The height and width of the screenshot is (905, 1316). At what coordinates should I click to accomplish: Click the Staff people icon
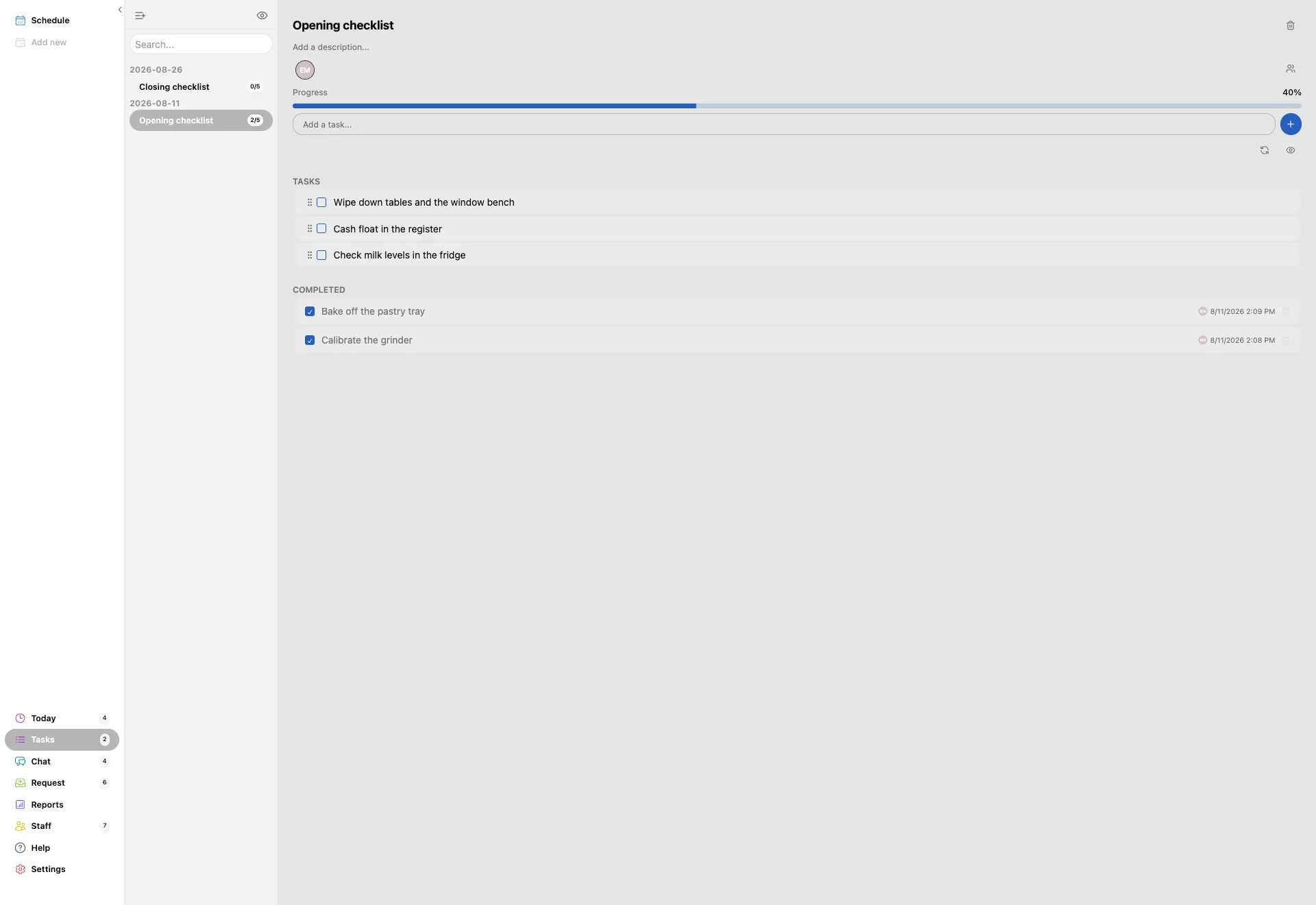click(x=21, y=826)
